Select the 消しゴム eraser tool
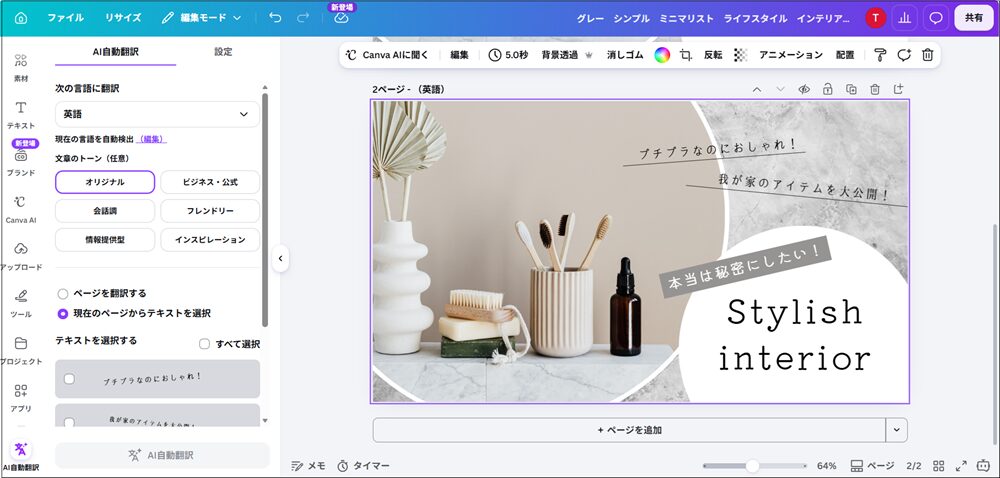Screen dimensions: 1000x478 pyautogui.click(x=625, y=55)
